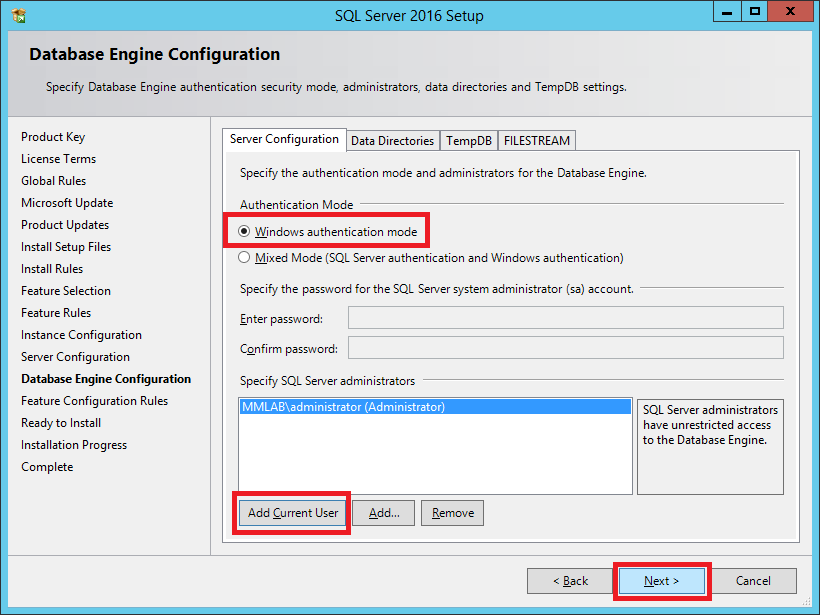Open the TempDB tab
820x615 pixels.
point(469,141)
